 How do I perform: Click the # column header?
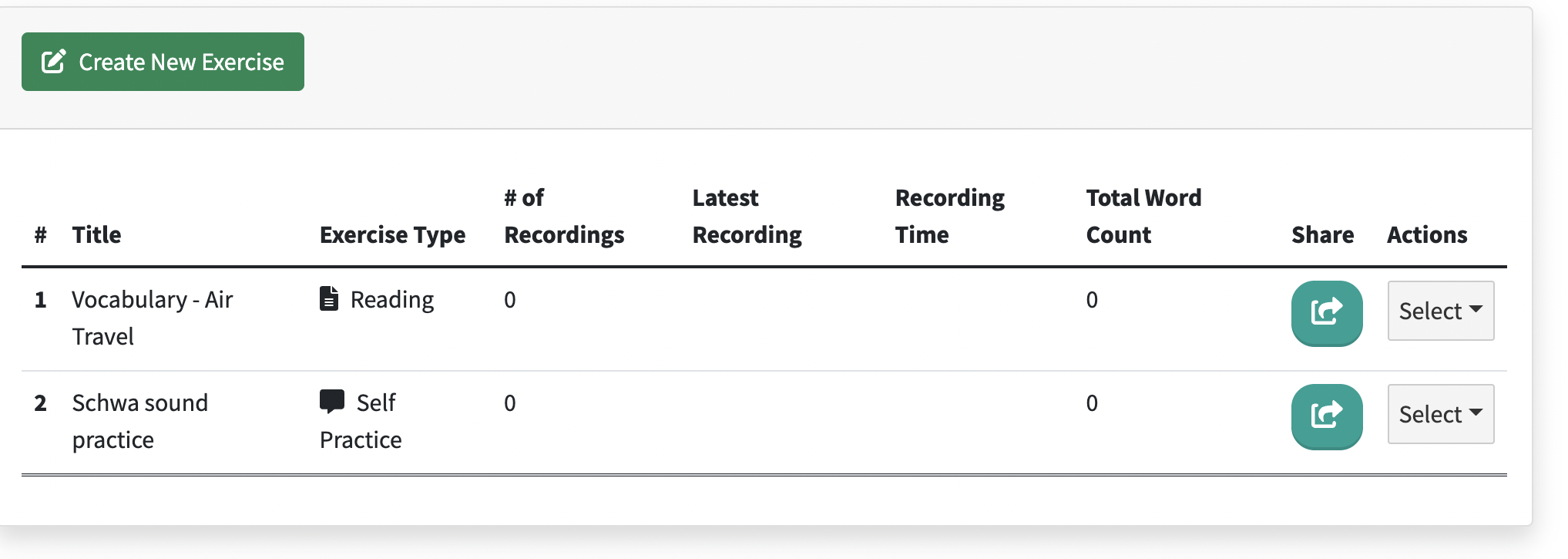tap(41, 234)
